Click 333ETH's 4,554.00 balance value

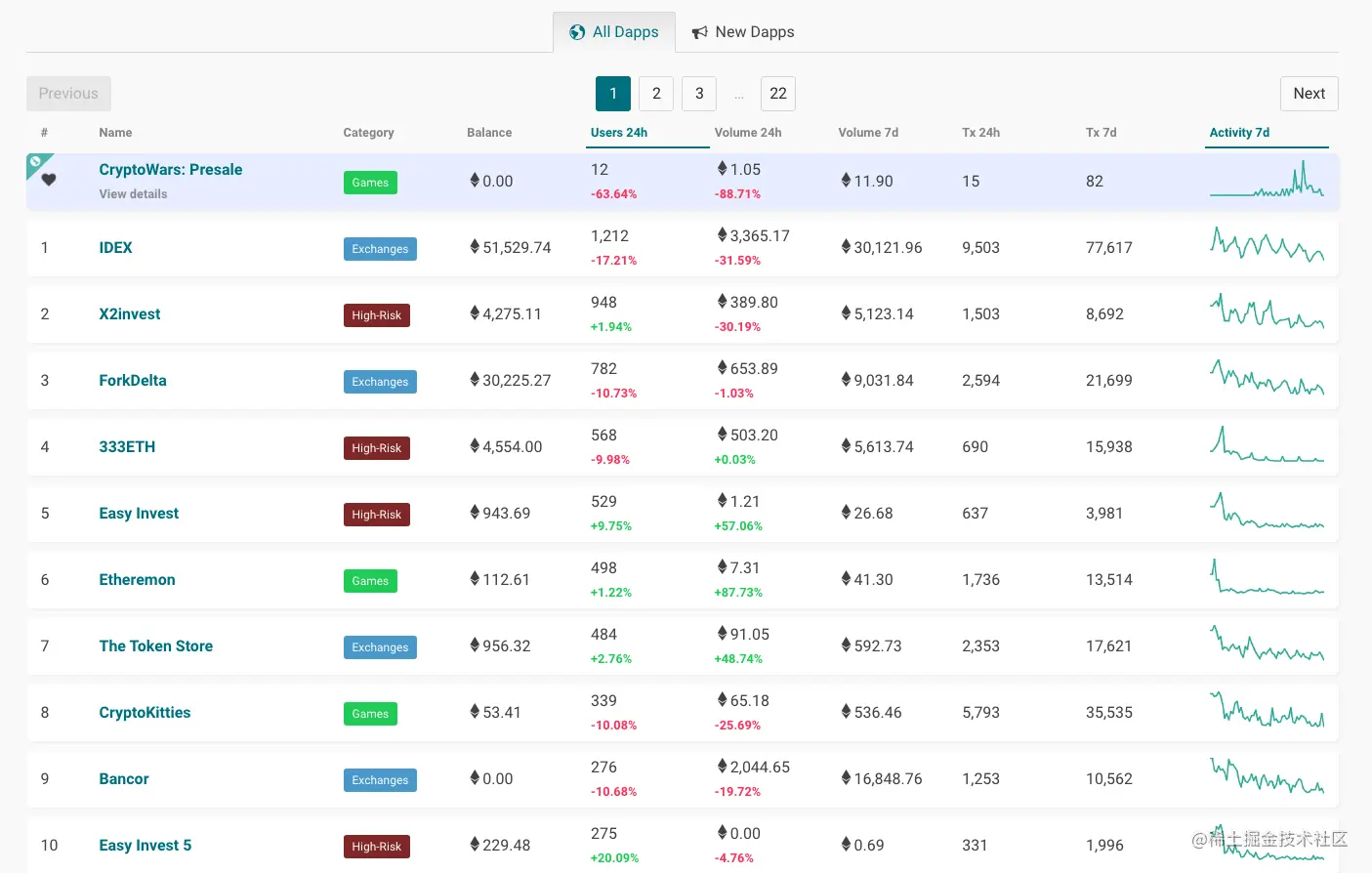click(506, 447)
